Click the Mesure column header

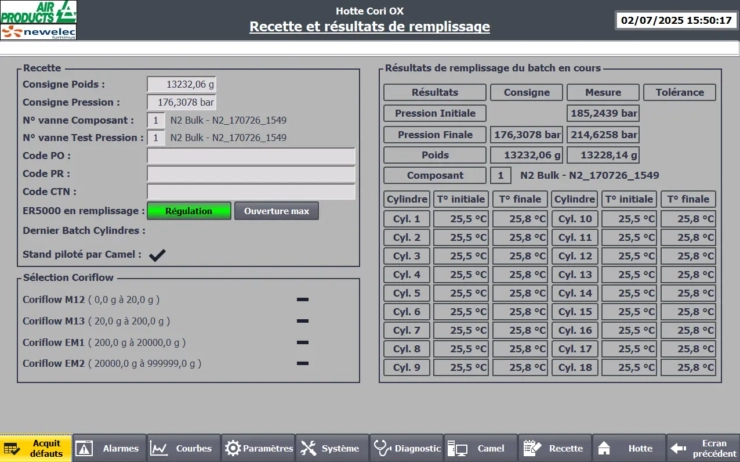pyautogui.click(x=603, y=92)
